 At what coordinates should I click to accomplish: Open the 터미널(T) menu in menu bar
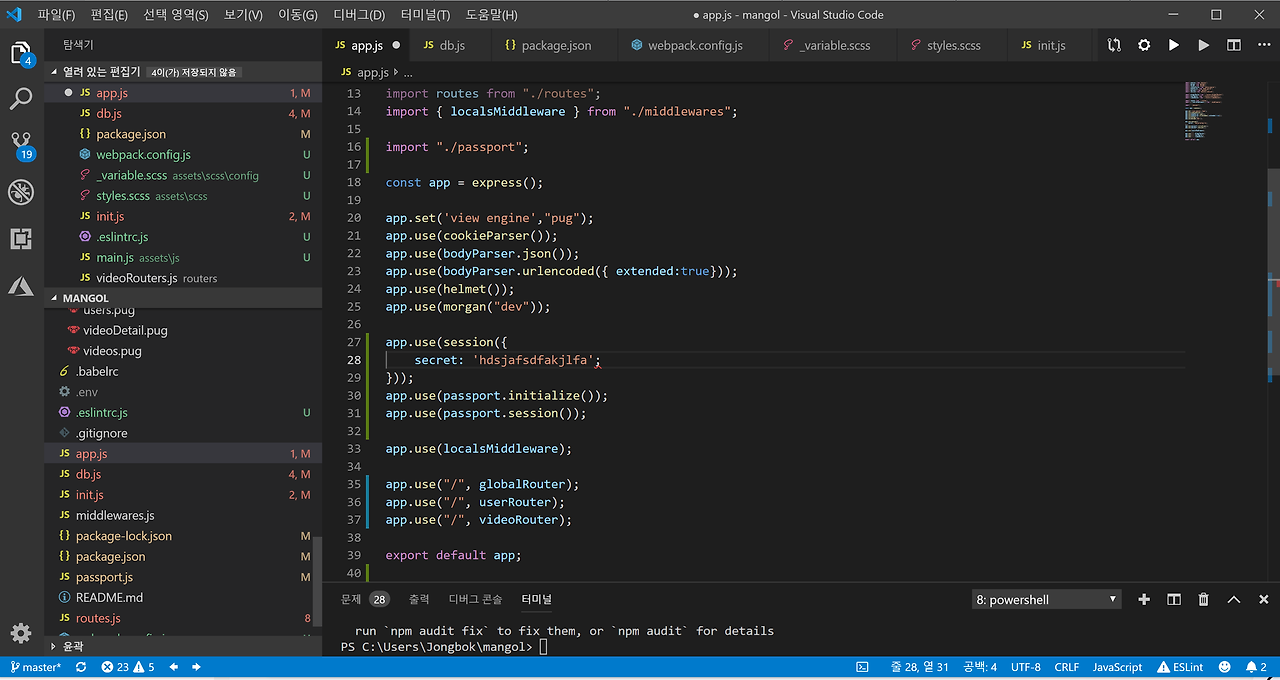(x=427, y=15)
